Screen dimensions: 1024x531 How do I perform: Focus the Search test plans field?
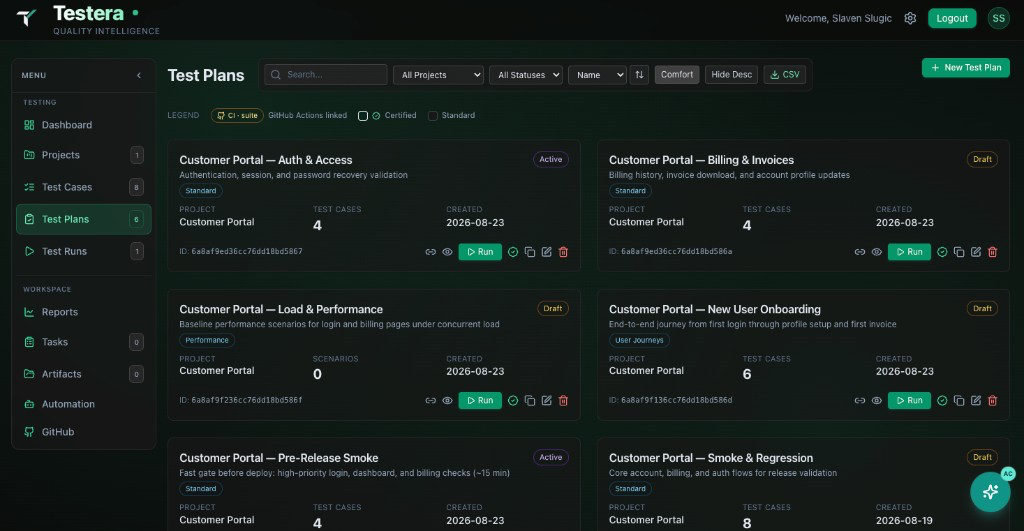[326, 74]
